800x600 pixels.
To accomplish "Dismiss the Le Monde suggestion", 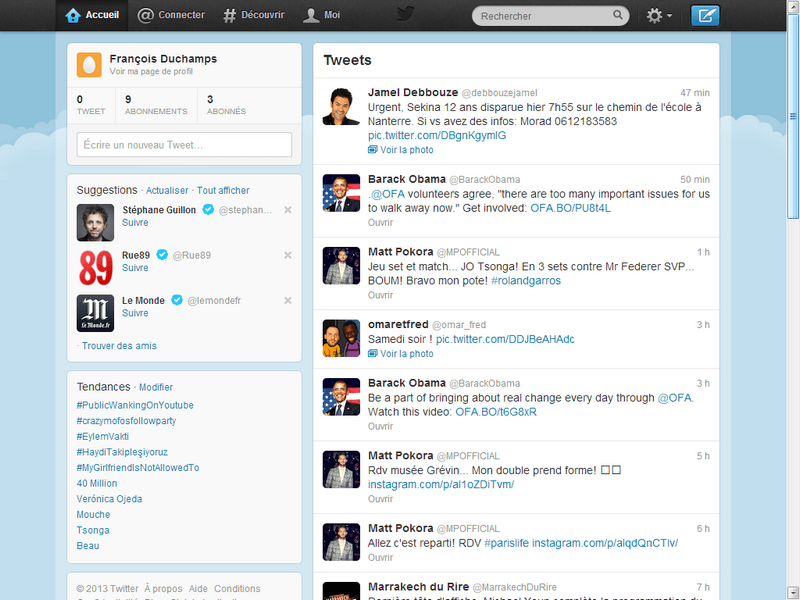I will tap(288, 301).
